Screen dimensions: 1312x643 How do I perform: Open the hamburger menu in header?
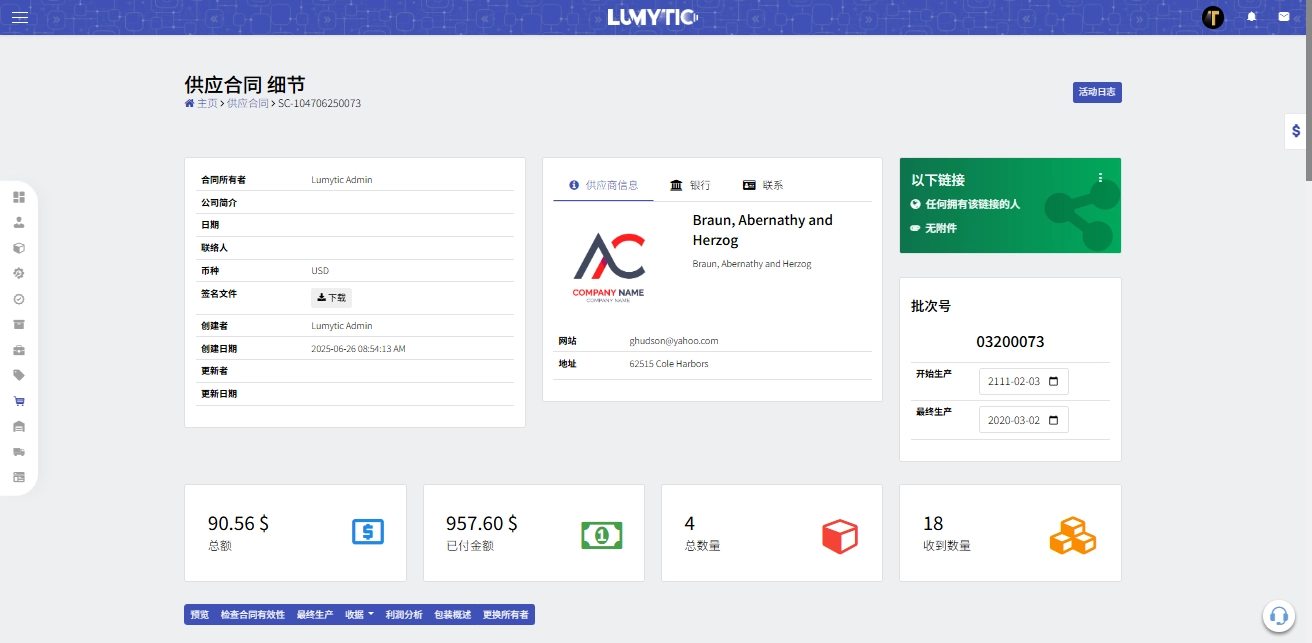[20, 17]
